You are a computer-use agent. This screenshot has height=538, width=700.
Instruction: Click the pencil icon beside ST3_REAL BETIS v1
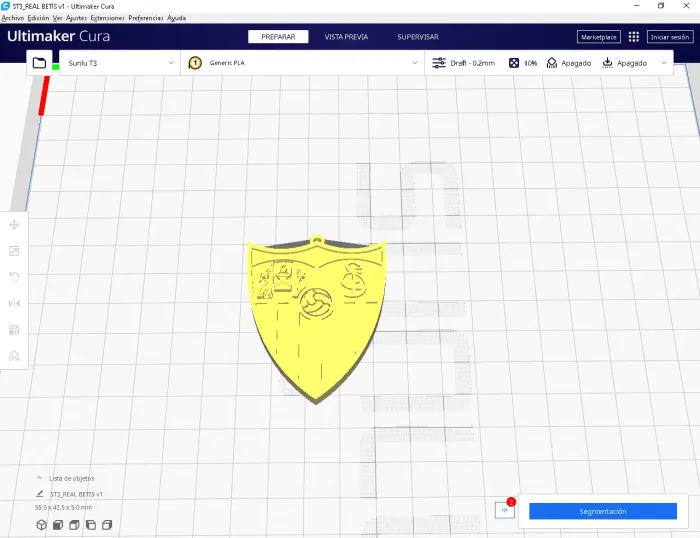(x=40, y=494)
